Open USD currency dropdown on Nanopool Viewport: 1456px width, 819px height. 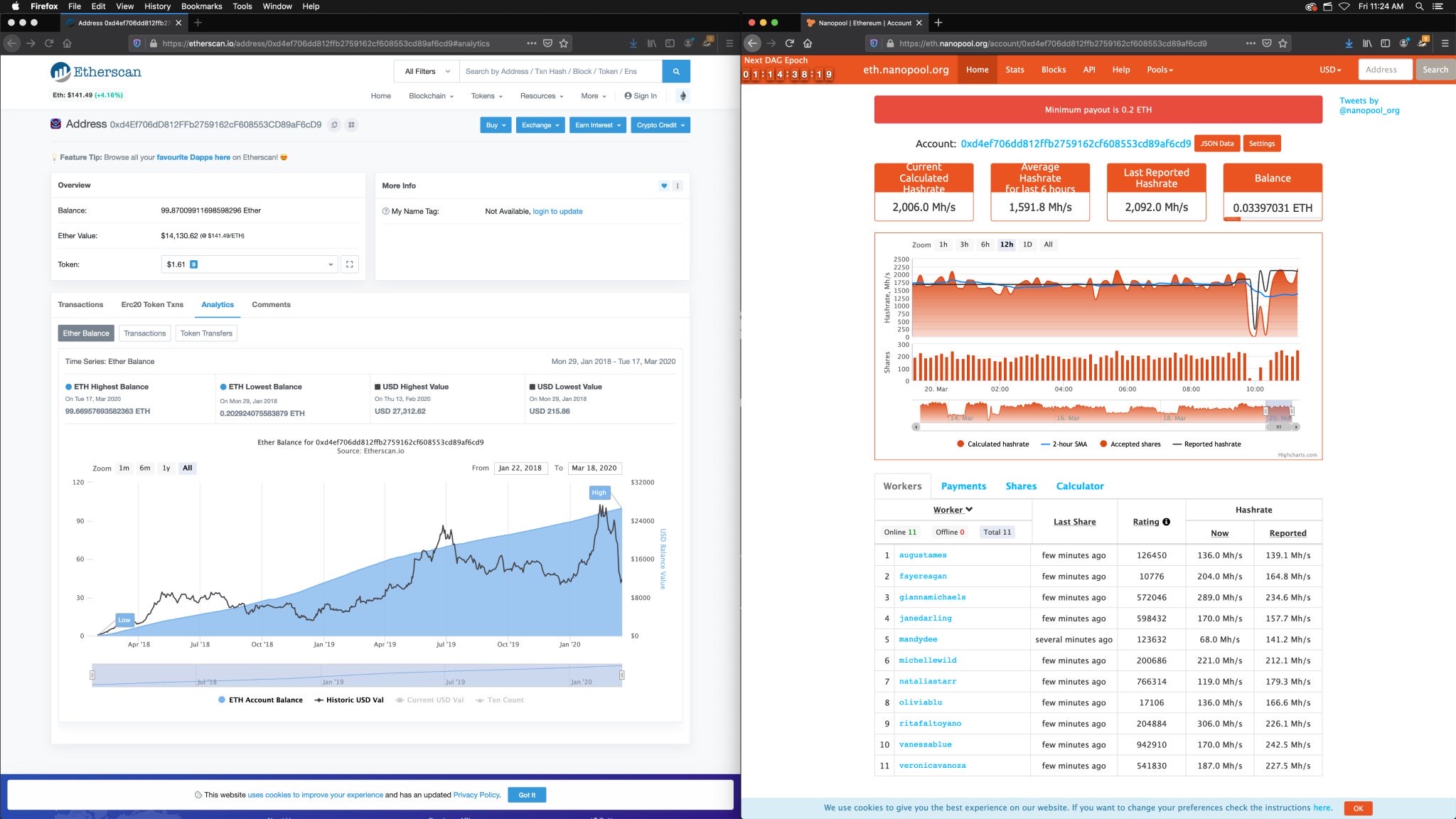tap(1330, 70)
